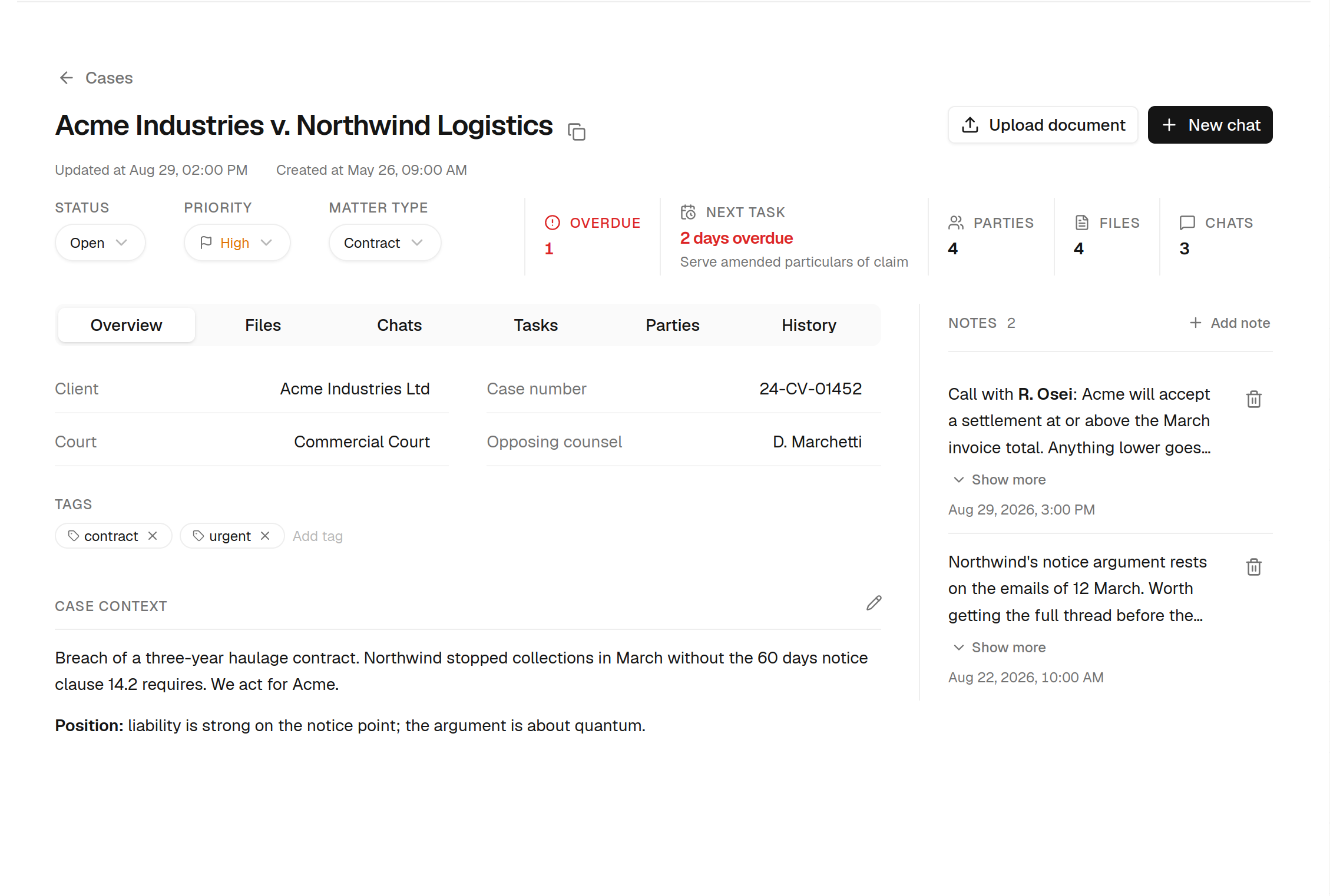This screenshot has width=1330, height=896.
Task: Open the Status dropdown showing Open
Action: pyautogui.click(x=100, y=243)
